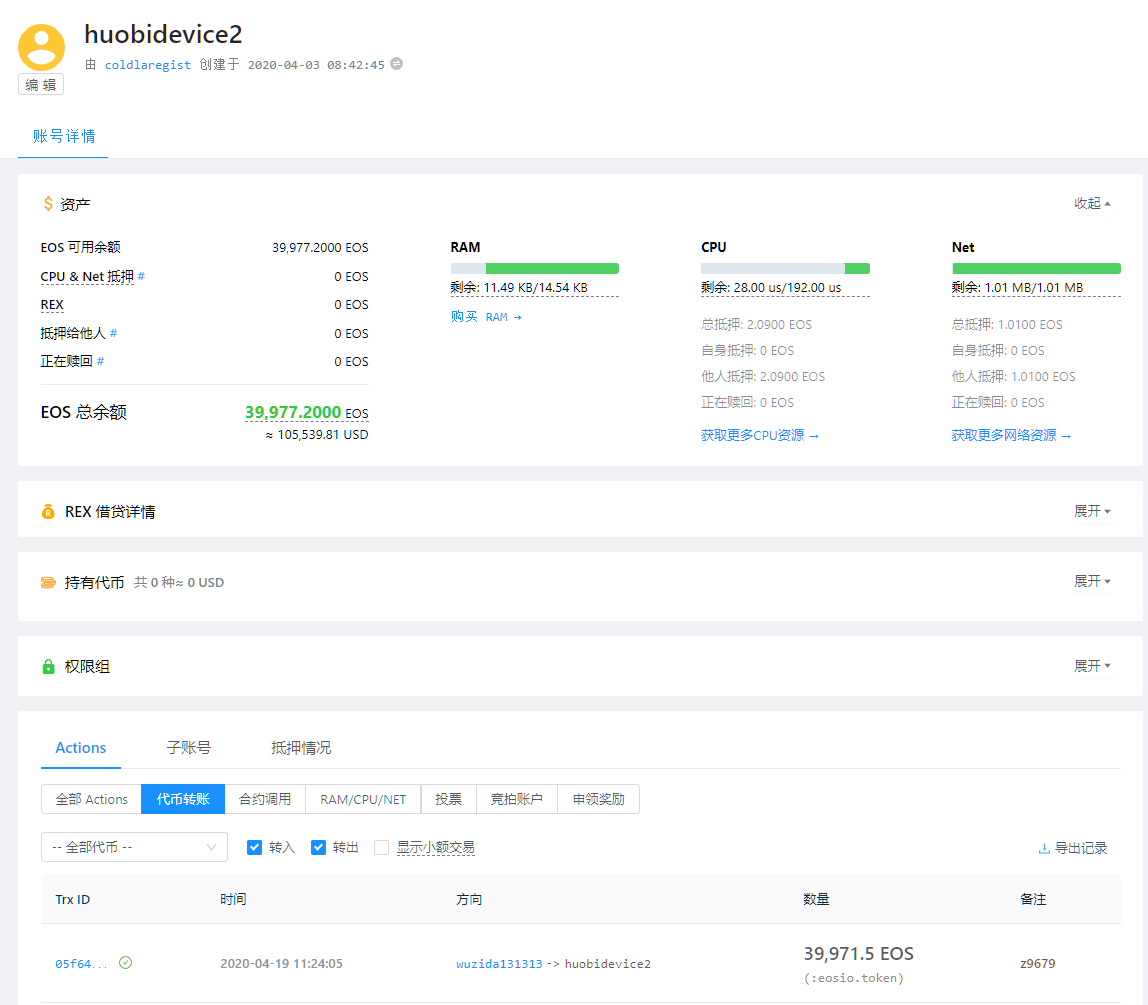Select the 投票 filter
The width and height of the screenshot is (1148, 1005).
(449, 799)
